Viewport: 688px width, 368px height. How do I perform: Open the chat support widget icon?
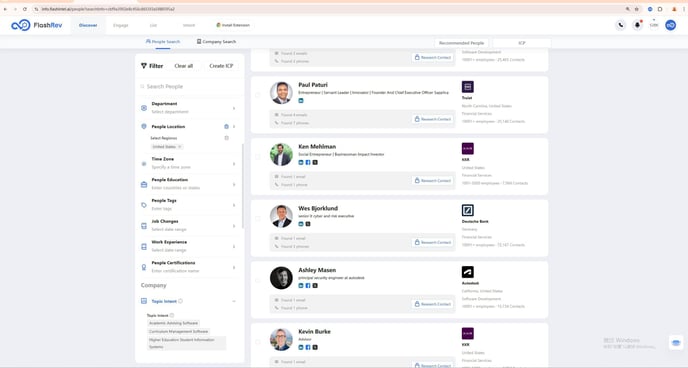pos(676,343)
